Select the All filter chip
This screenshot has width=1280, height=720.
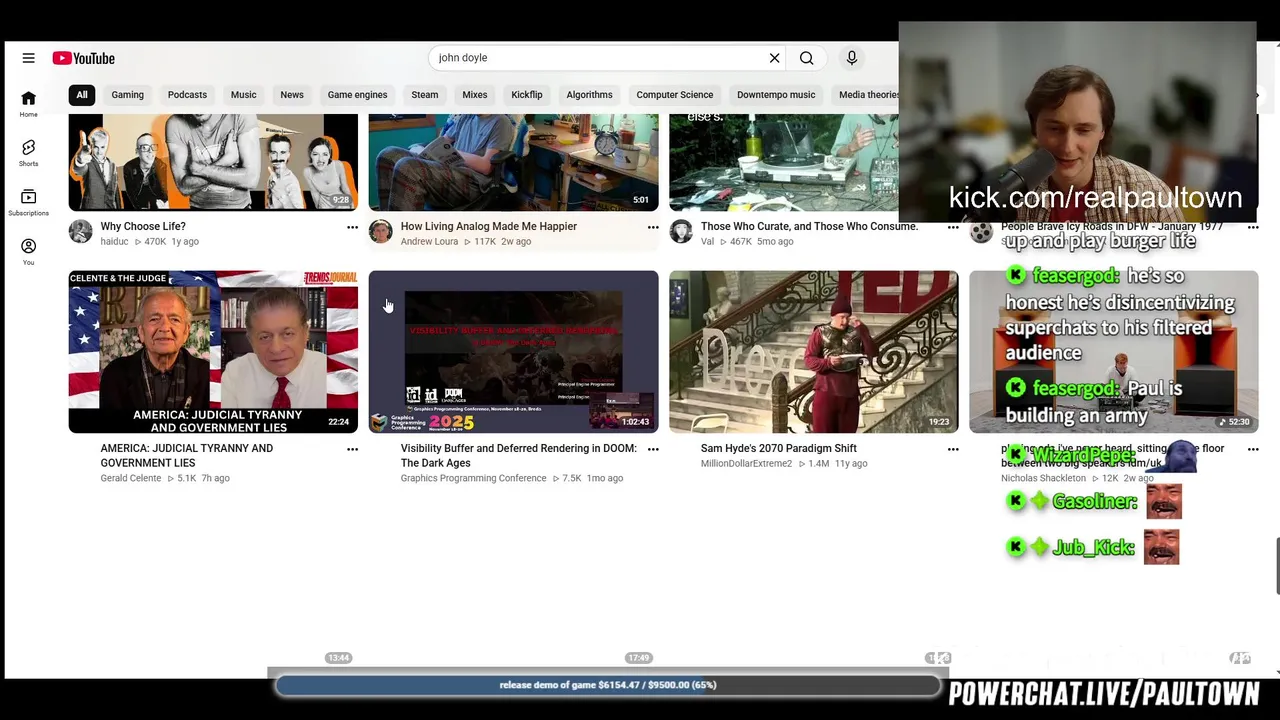click(x=82, y=95)
